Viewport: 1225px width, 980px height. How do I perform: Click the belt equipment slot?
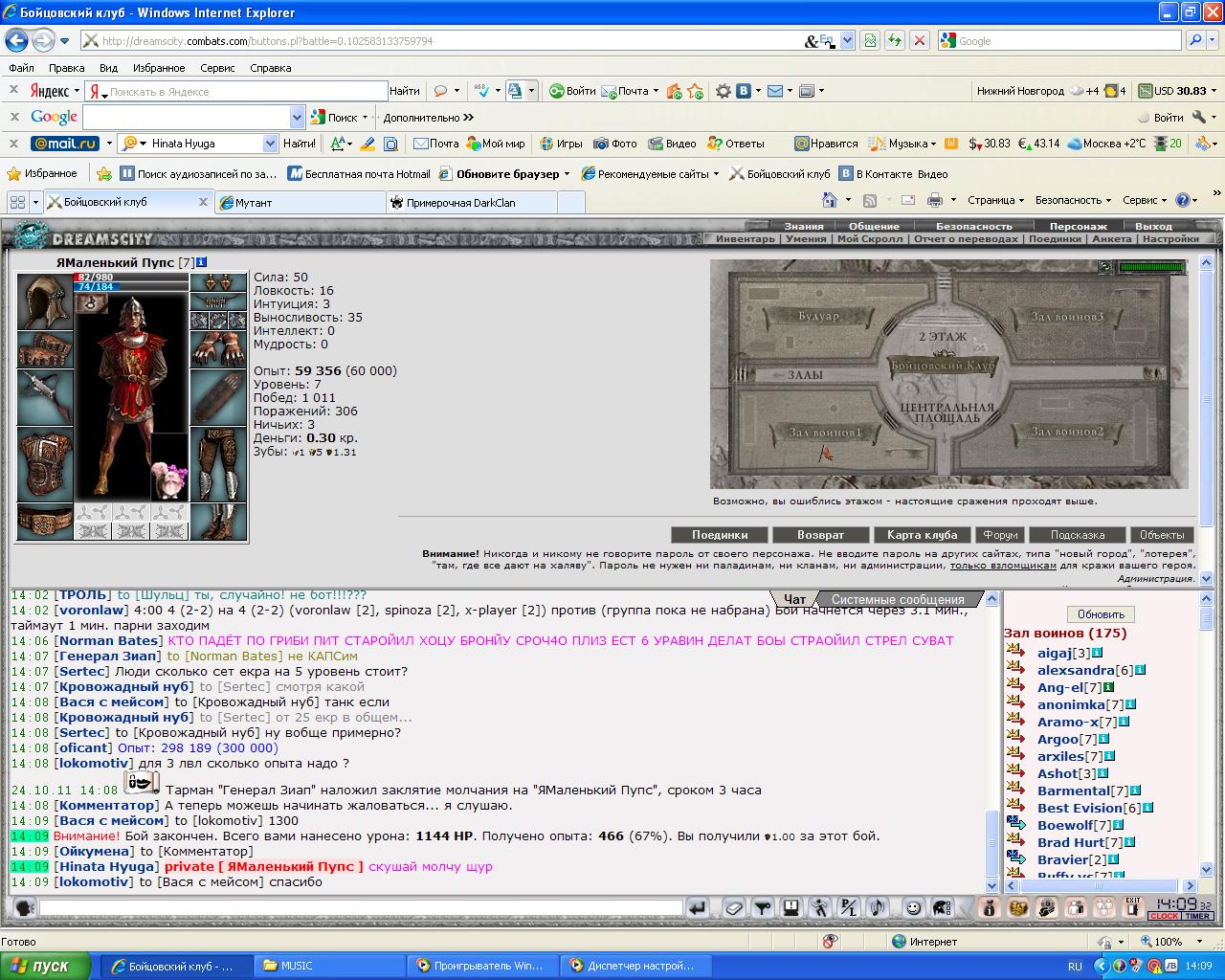45,522
